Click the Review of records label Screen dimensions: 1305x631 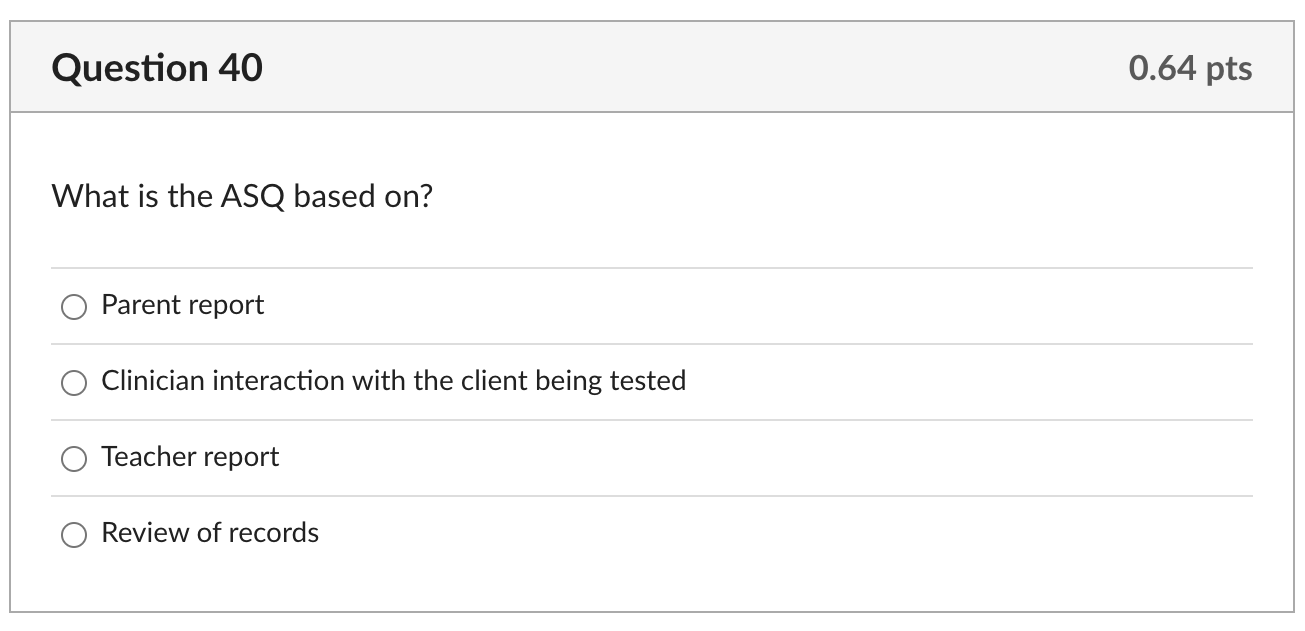click(210, 533)
